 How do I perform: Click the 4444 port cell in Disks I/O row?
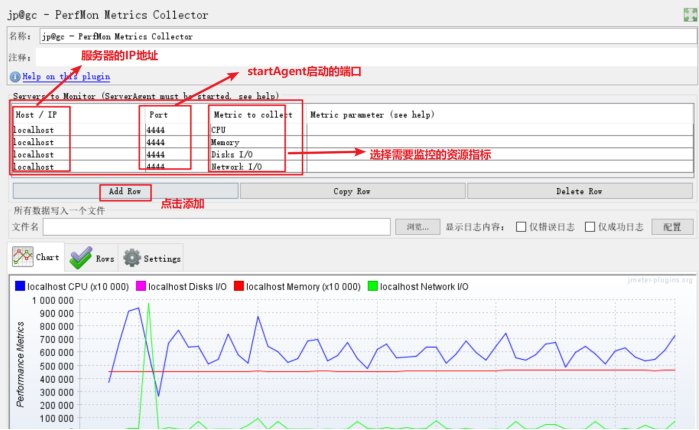click(177, 154)
